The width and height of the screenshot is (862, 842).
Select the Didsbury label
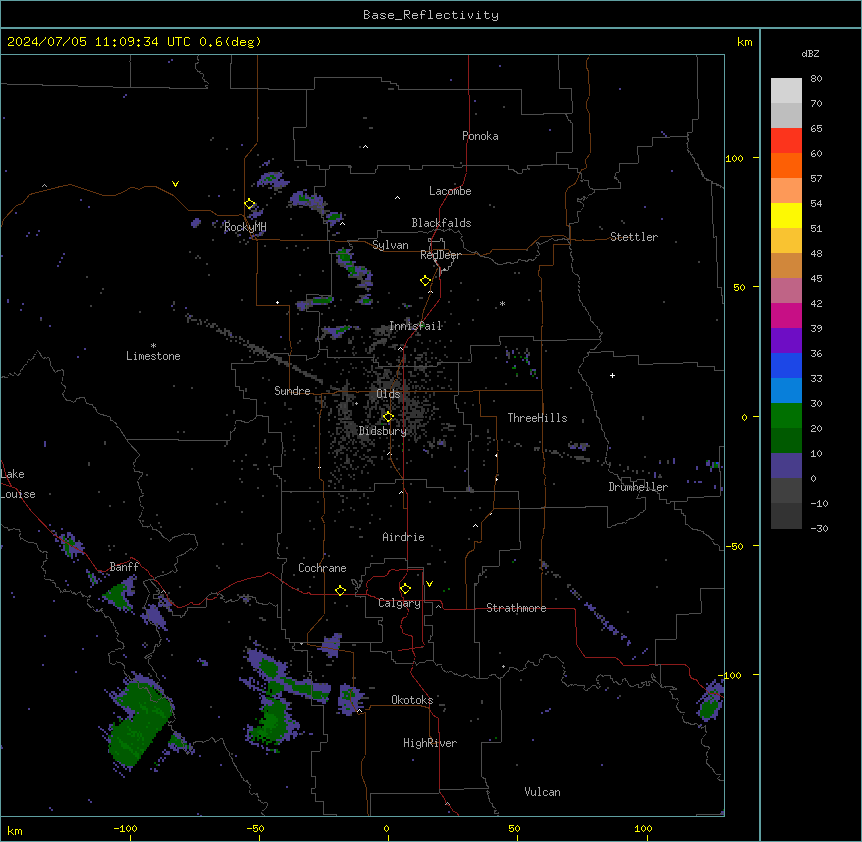click(383, 431)
